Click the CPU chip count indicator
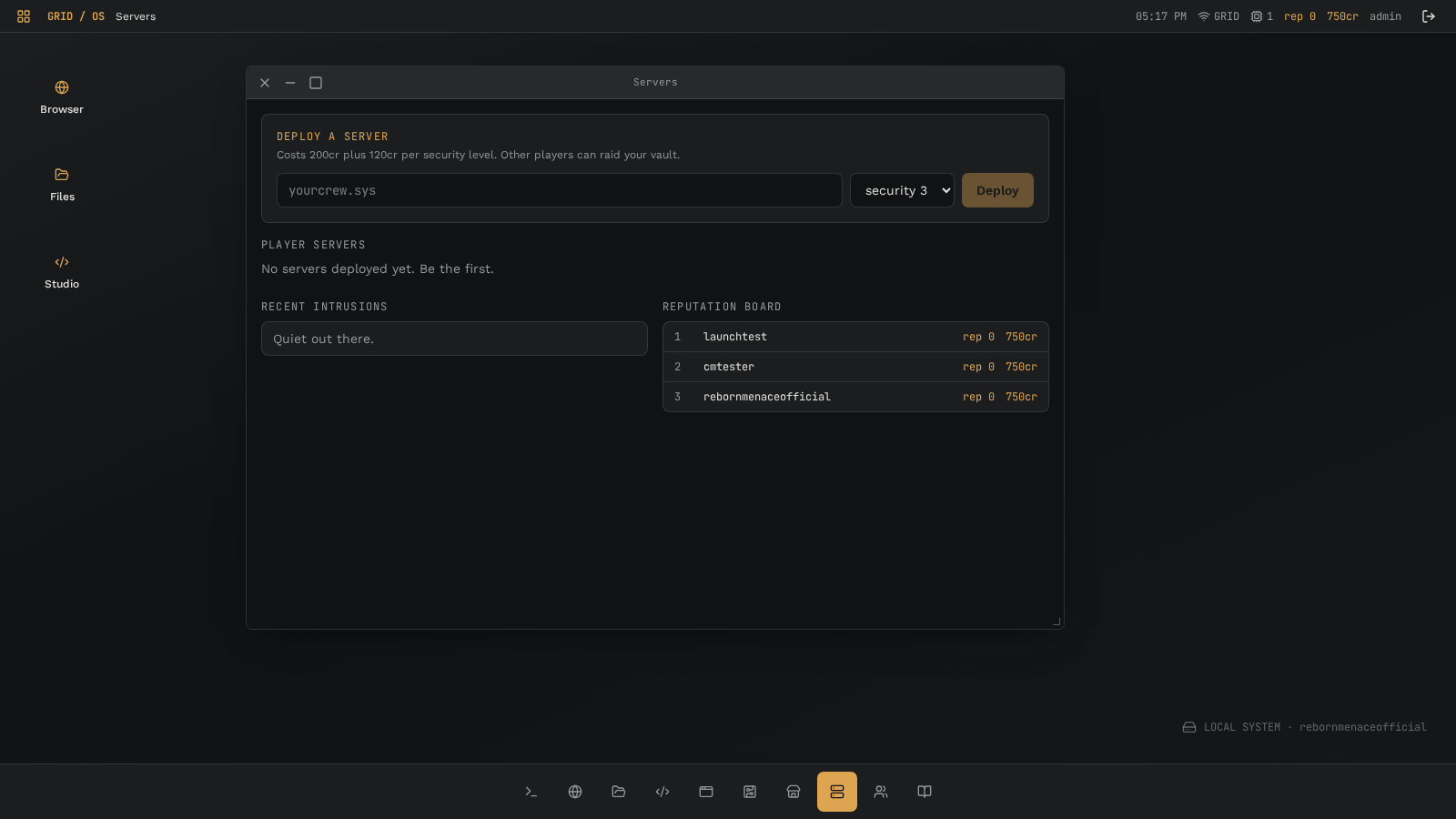The image size is (1456, 819). pos(1262,16)
